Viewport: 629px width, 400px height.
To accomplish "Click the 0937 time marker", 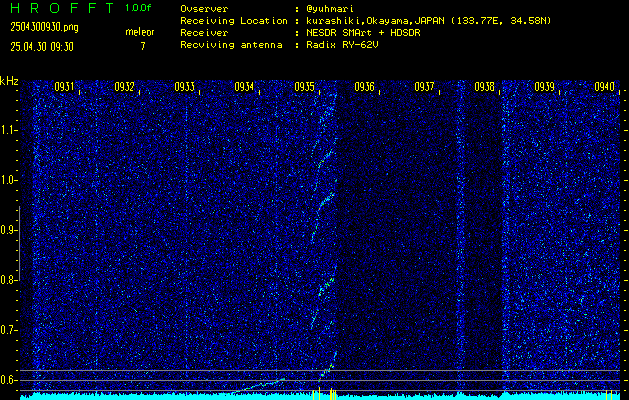I will 424,87.
